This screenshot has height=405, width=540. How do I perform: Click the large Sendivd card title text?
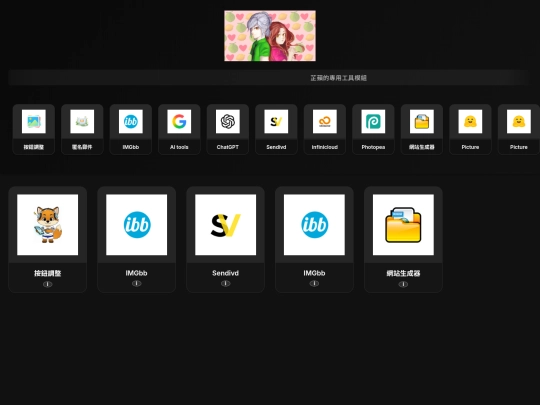coord(226,273)
